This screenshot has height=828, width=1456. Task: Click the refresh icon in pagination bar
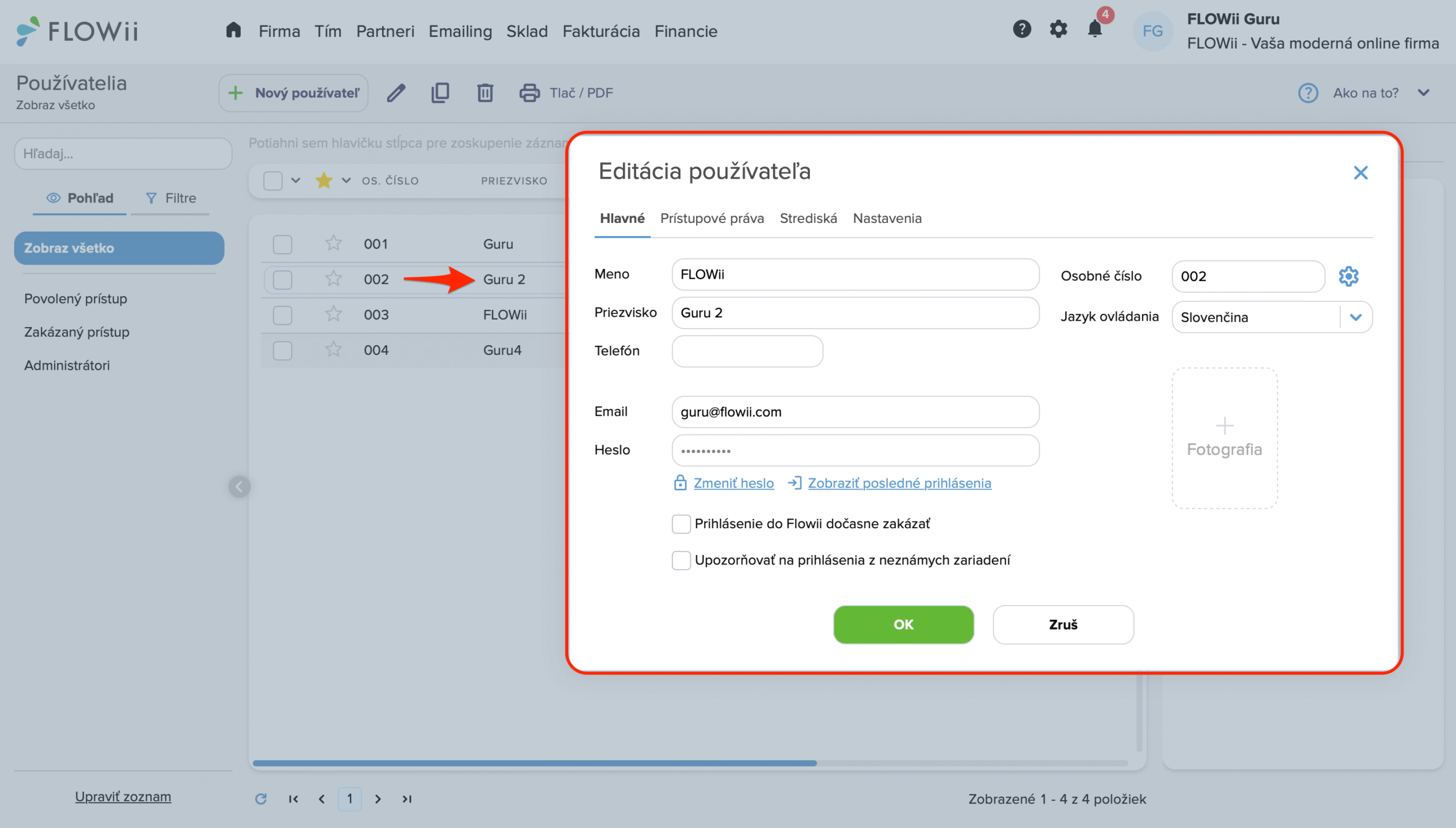[x=261, y=799]
